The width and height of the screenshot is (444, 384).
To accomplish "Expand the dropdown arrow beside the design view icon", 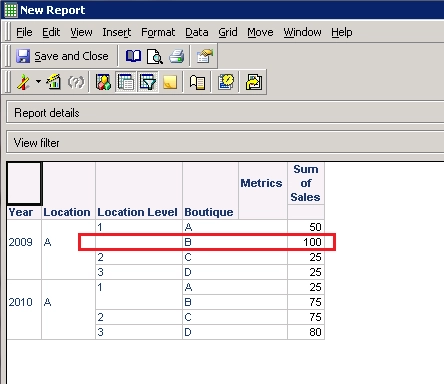I will (38, 81).
